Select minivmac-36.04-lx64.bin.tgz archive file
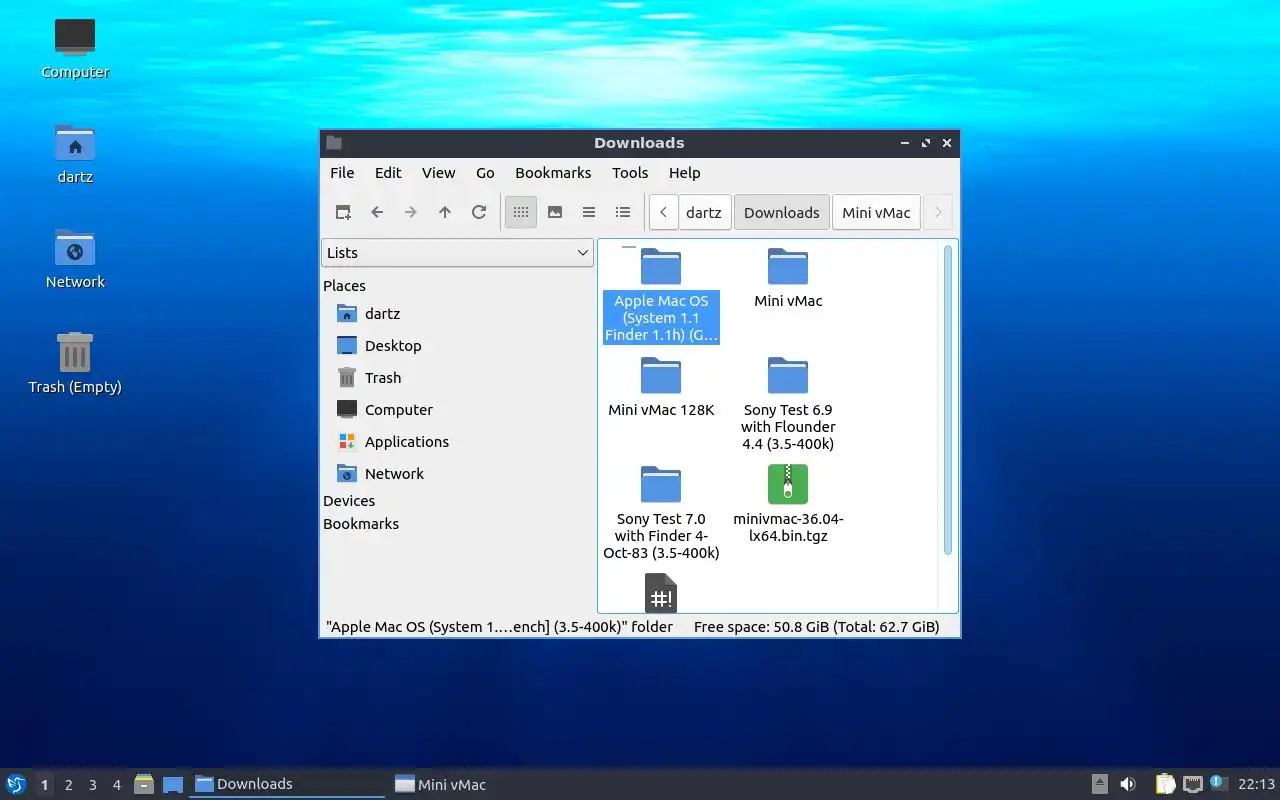 pyautogui.click(x=788, y=505)
